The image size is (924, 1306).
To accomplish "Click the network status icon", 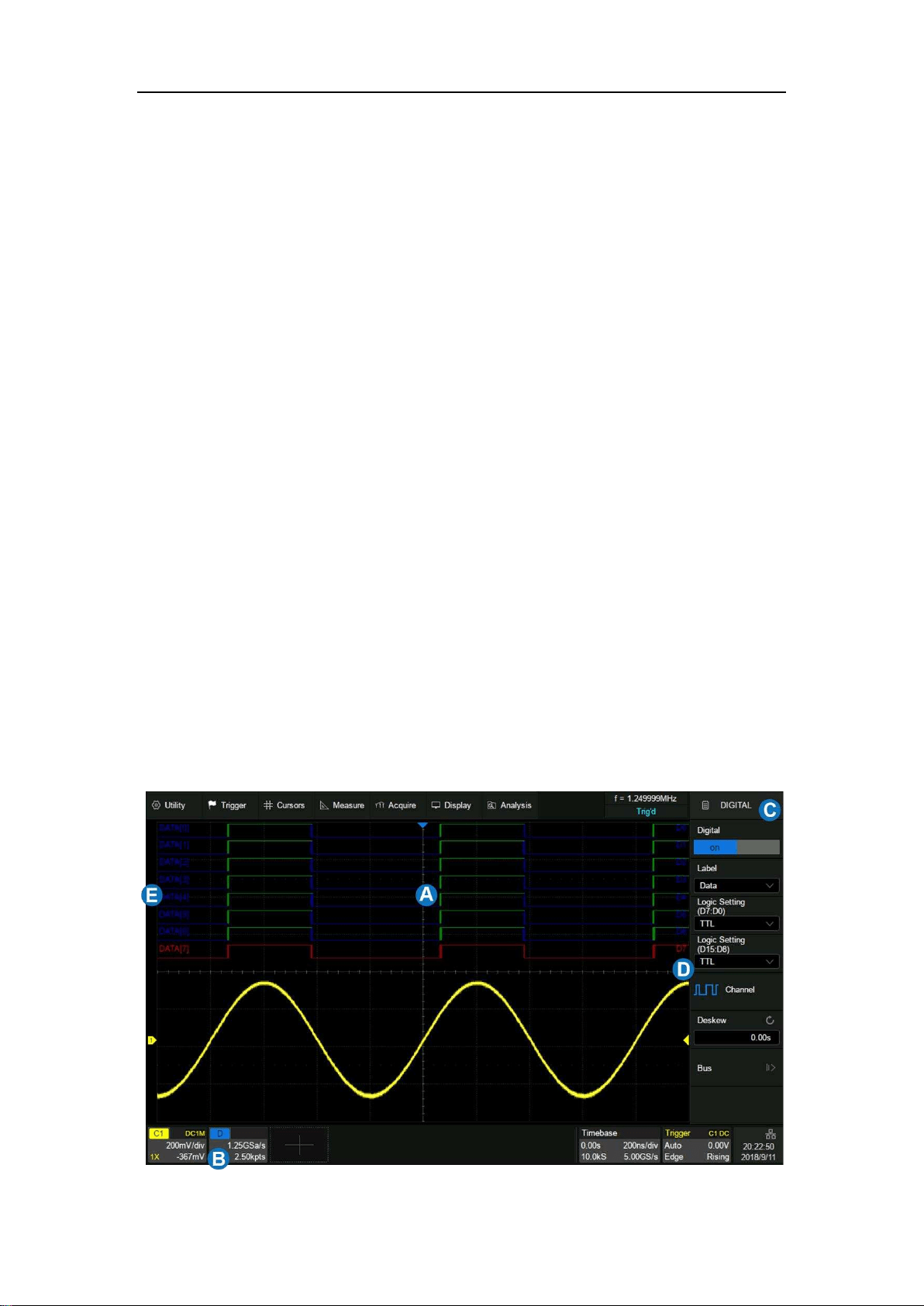I will (770, 1135).
